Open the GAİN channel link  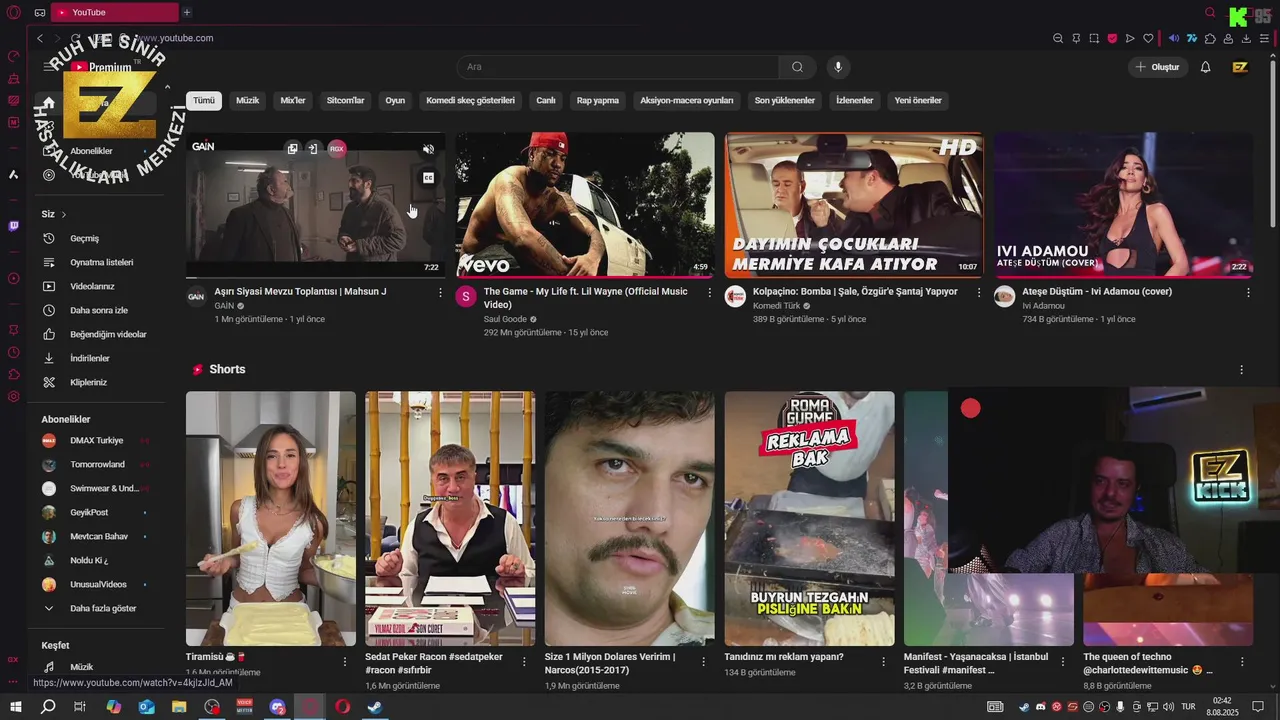[x=224, y=306]
